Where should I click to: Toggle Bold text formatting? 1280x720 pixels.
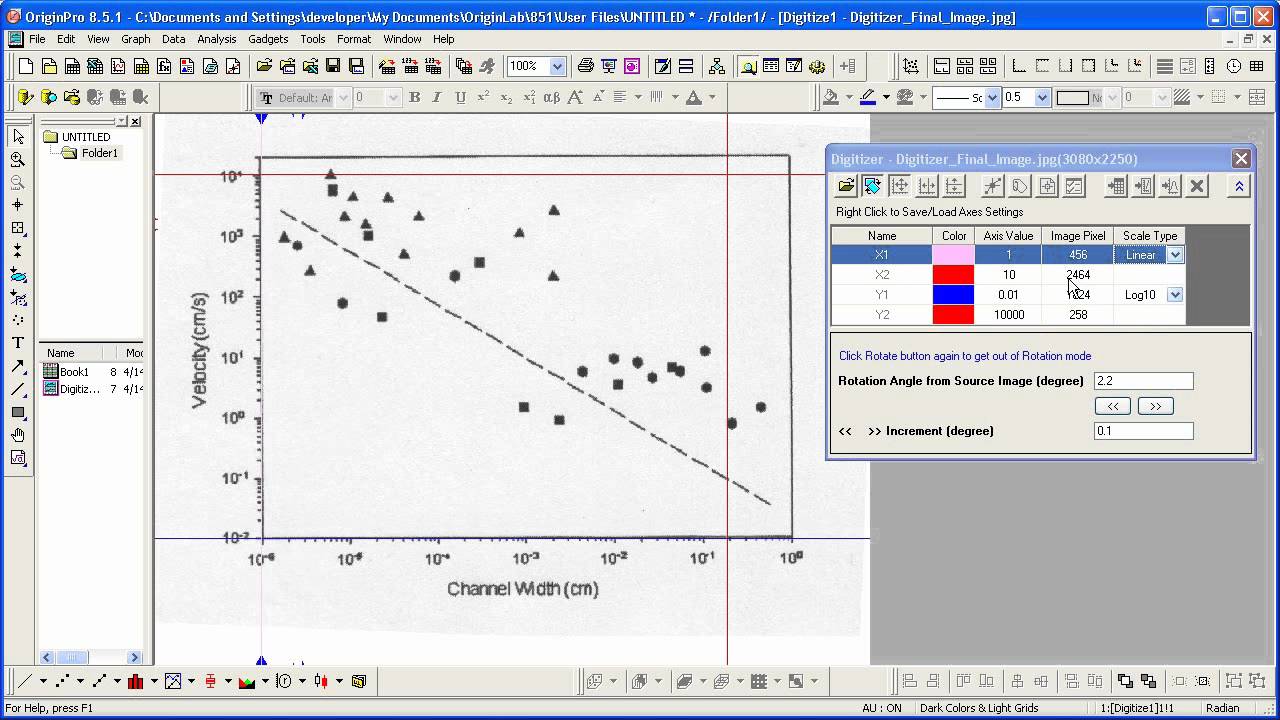[414, 97]
